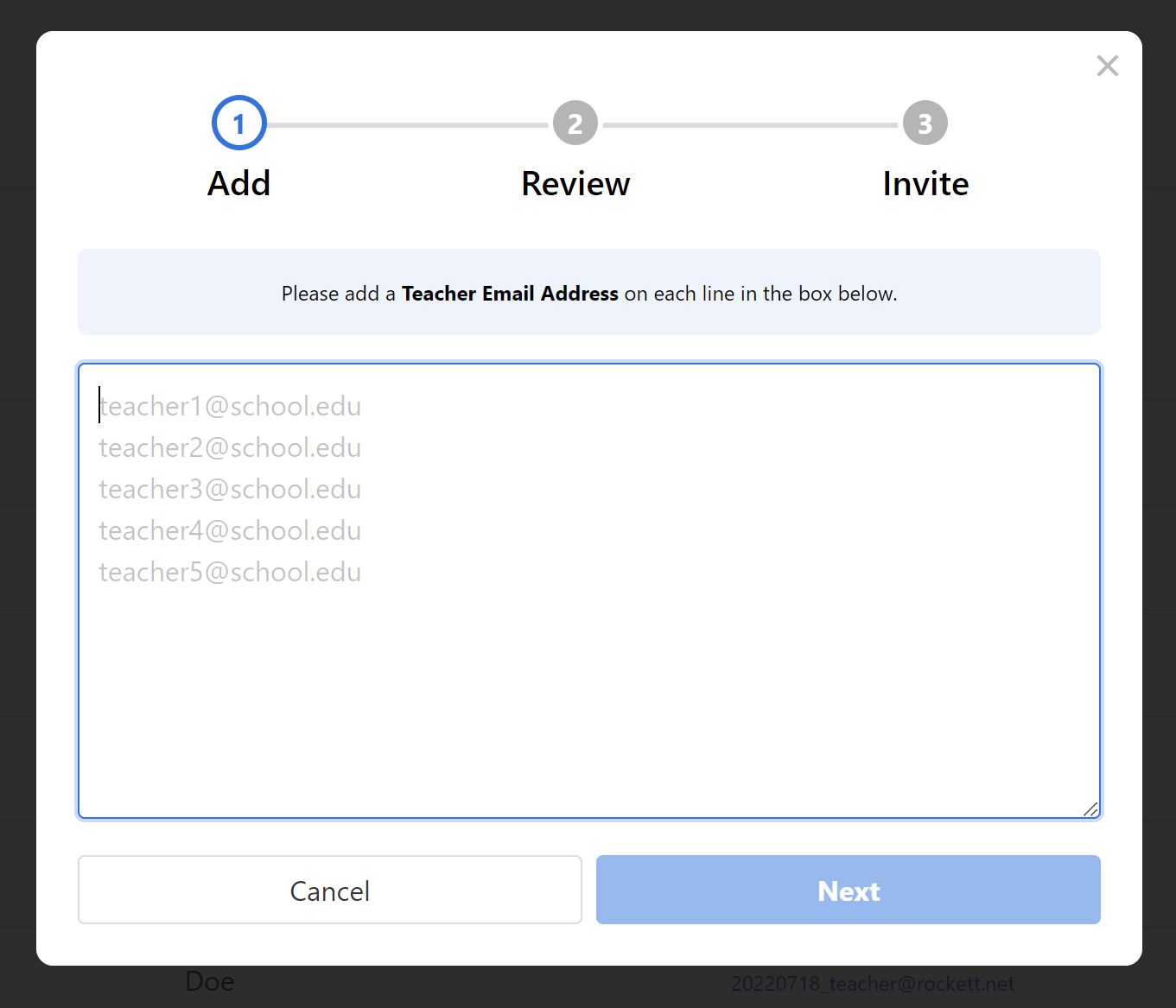
Task: Select the Add step label
Action: (x=238, y=184)
